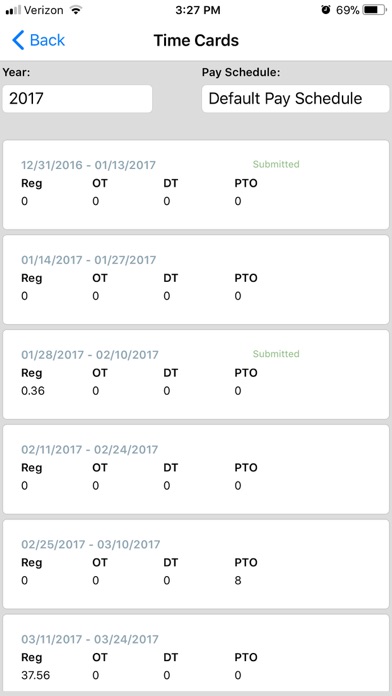Select the PTO value 8
This screenshot has height=696, width=392.
[238, 581]
